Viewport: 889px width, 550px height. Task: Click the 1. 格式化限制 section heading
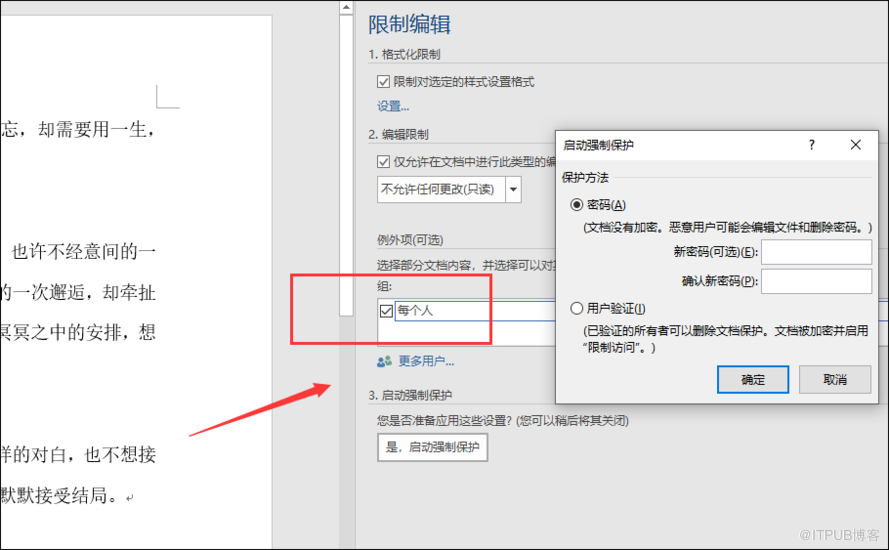404,54
